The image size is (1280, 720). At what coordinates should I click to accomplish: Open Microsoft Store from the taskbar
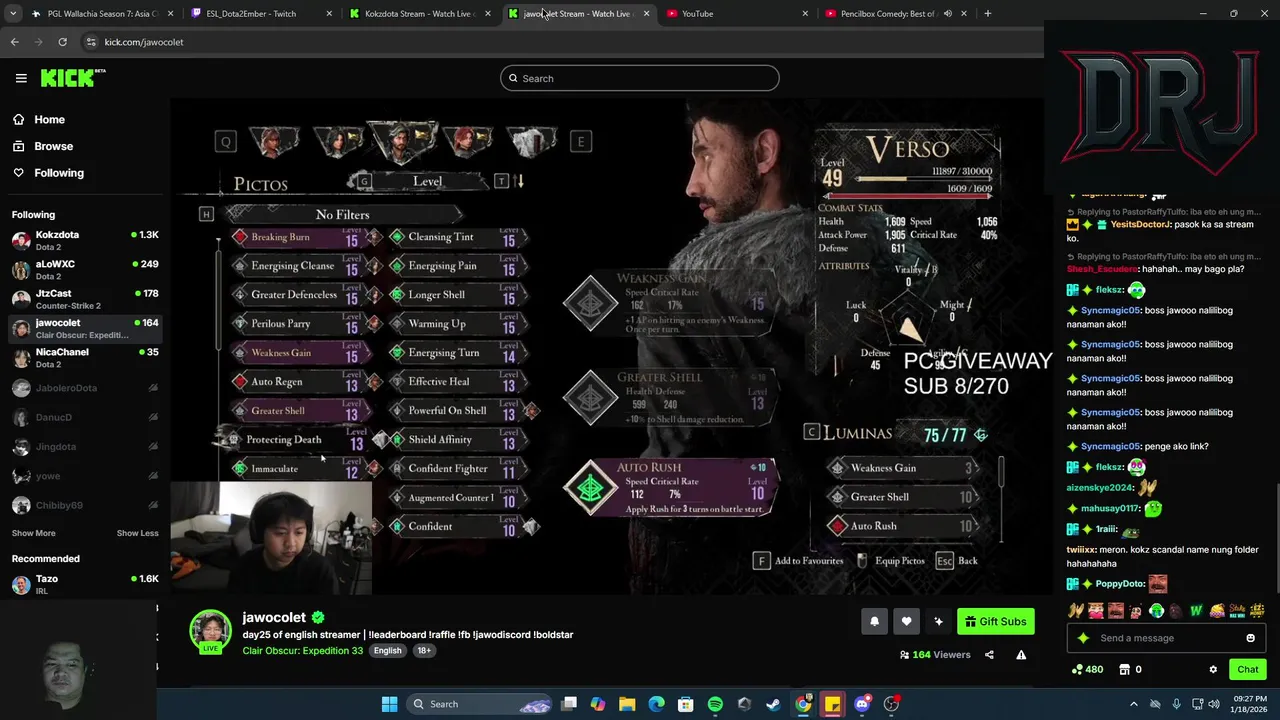pos(686,704)
